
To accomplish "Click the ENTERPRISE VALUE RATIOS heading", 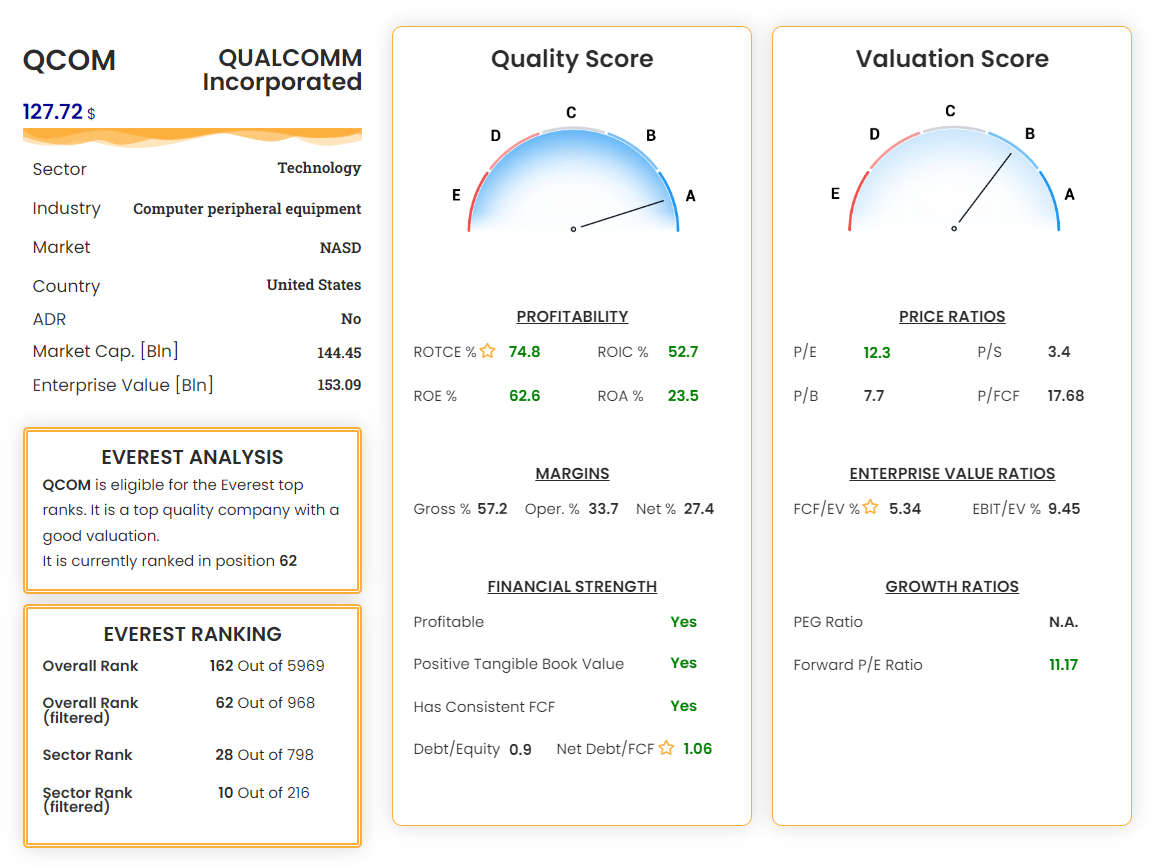I will (x=952, y=474).
